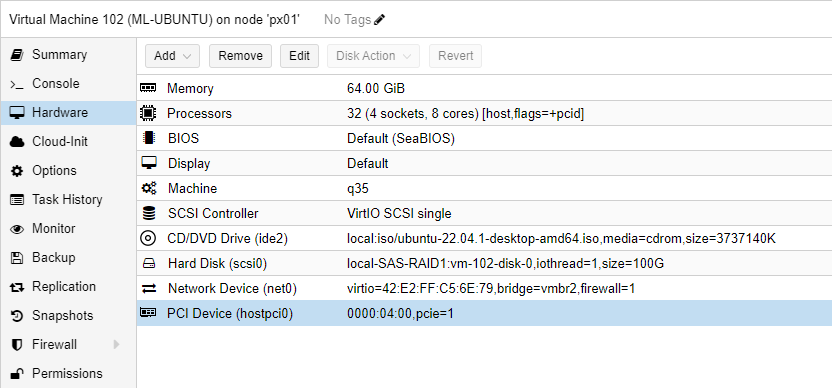Expand the Firewall submenu arrow
This screenshot has width=832, height=388.
pos(117,344)
